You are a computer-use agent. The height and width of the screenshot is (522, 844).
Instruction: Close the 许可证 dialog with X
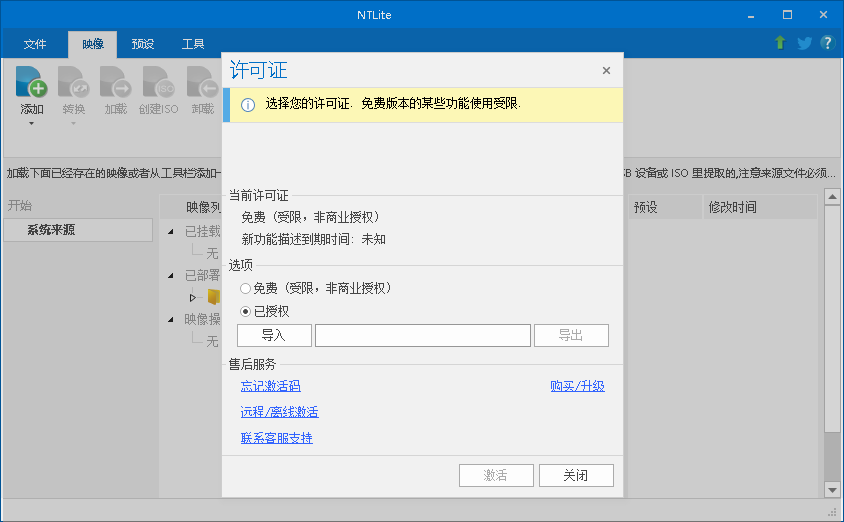(606, 70)
